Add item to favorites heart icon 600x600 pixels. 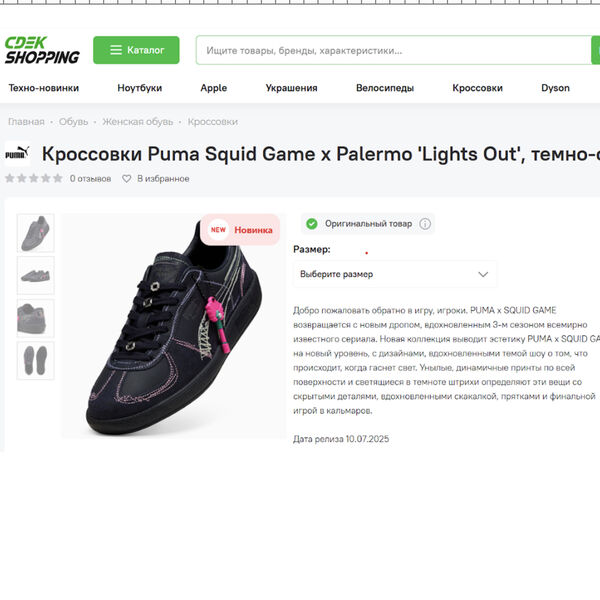tap(127, 179)
